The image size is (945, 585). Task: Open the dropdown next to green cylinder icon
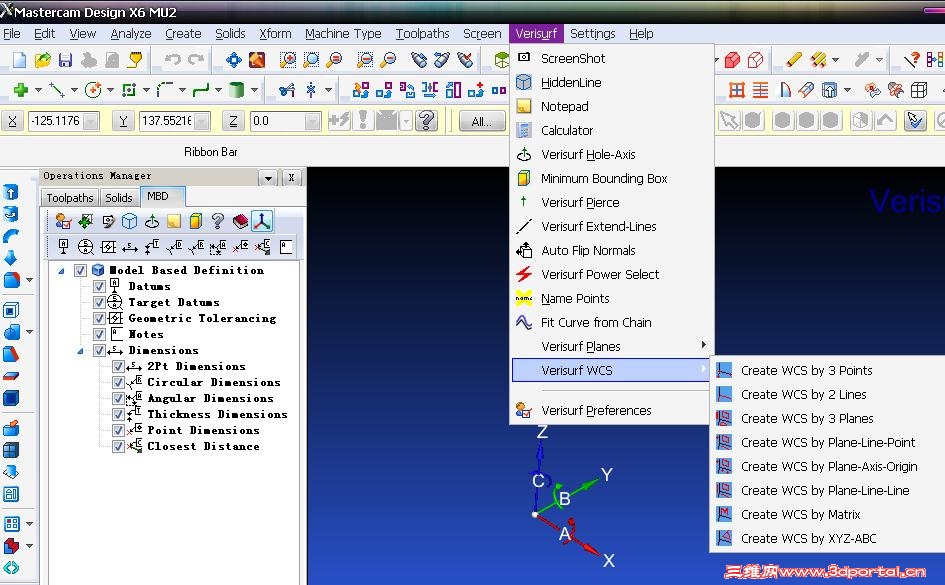pos(254,90)
